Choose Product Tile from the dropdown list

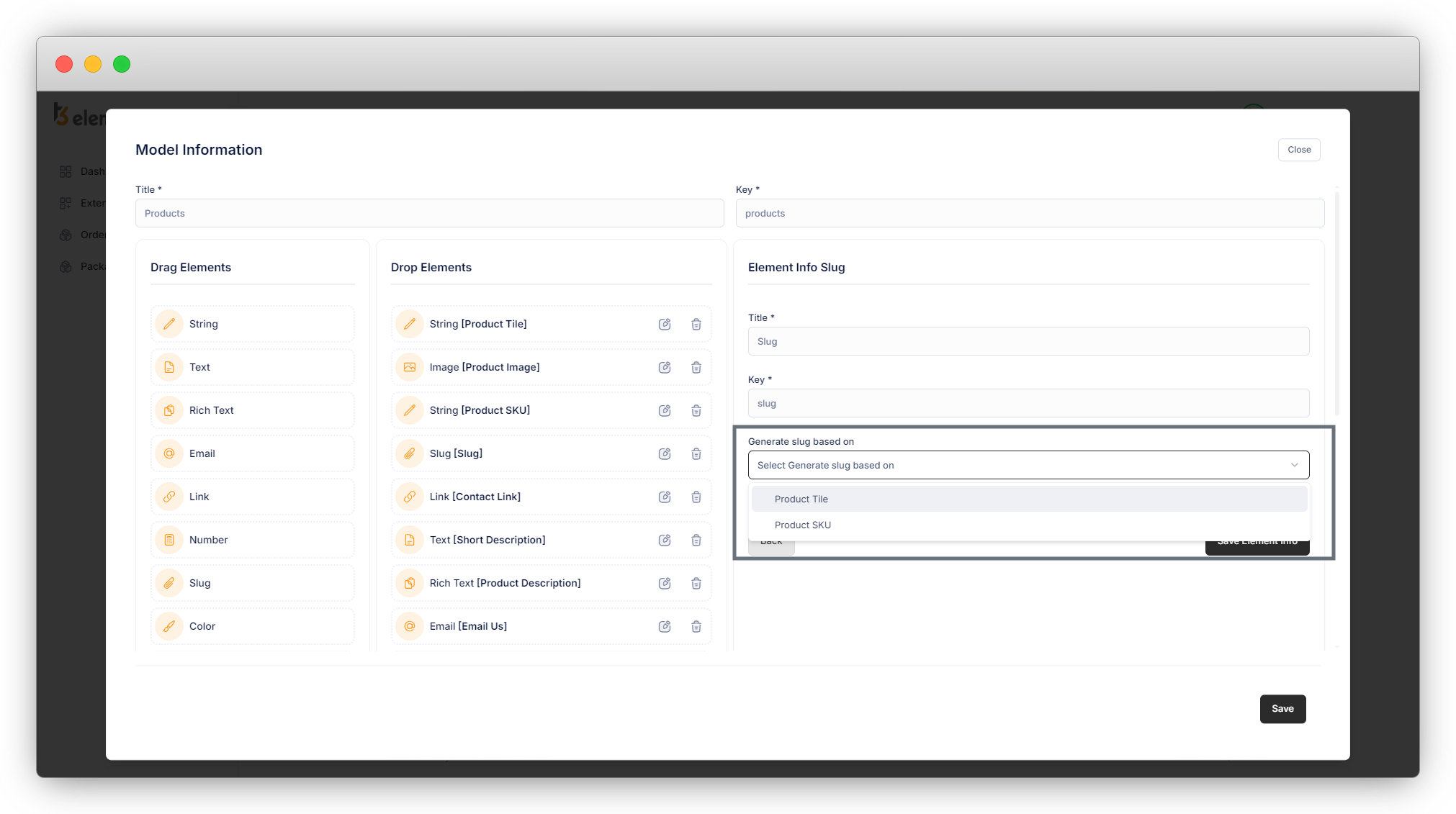(801, 499)
